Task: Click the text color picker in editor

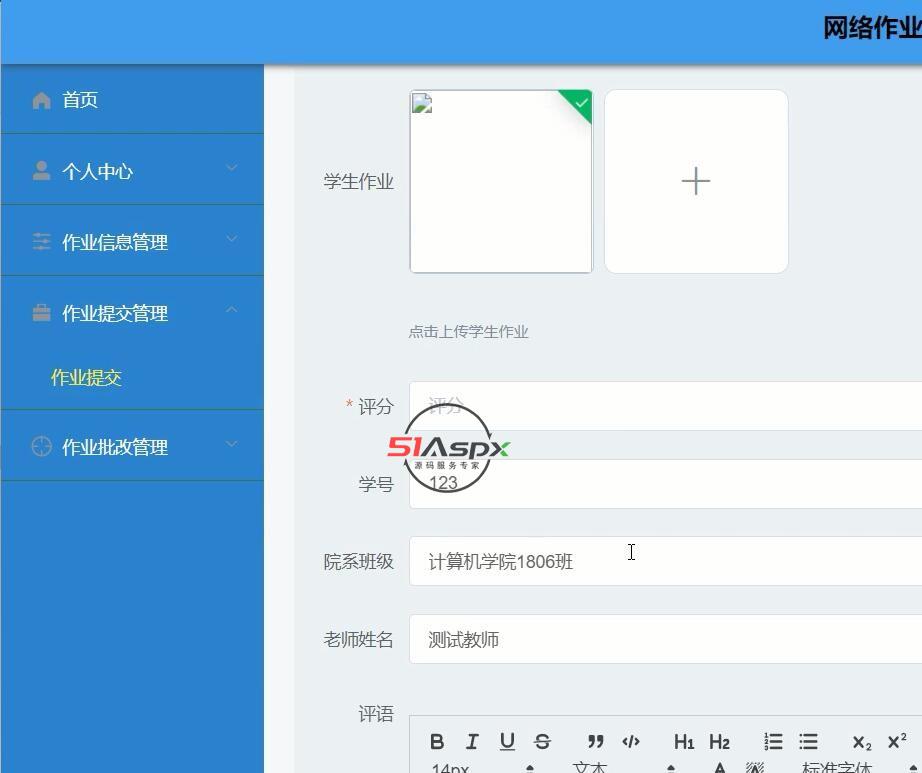Action: tap(719, 767)
